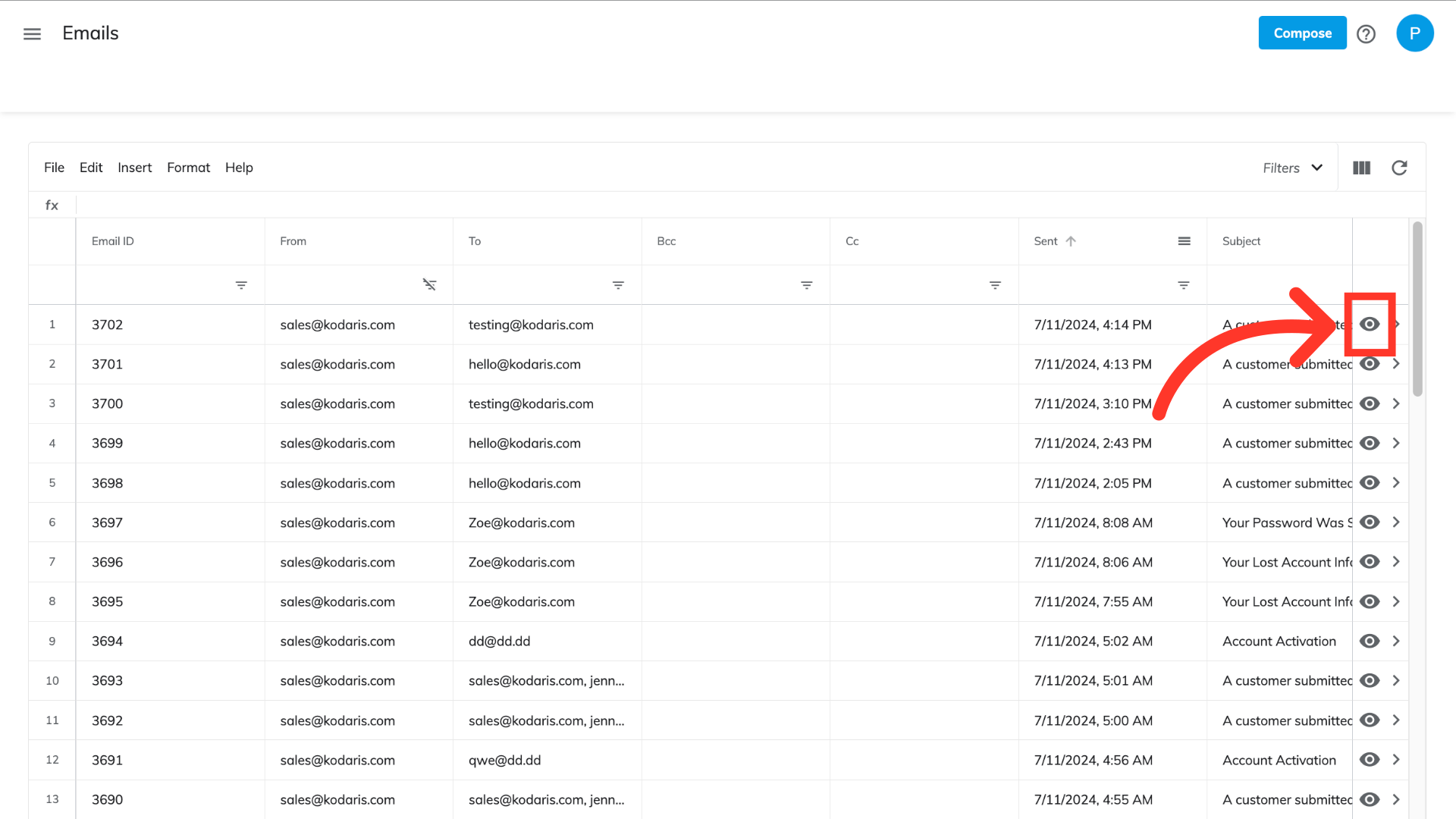Click the filter icon under Bcc column

[806, 285]
